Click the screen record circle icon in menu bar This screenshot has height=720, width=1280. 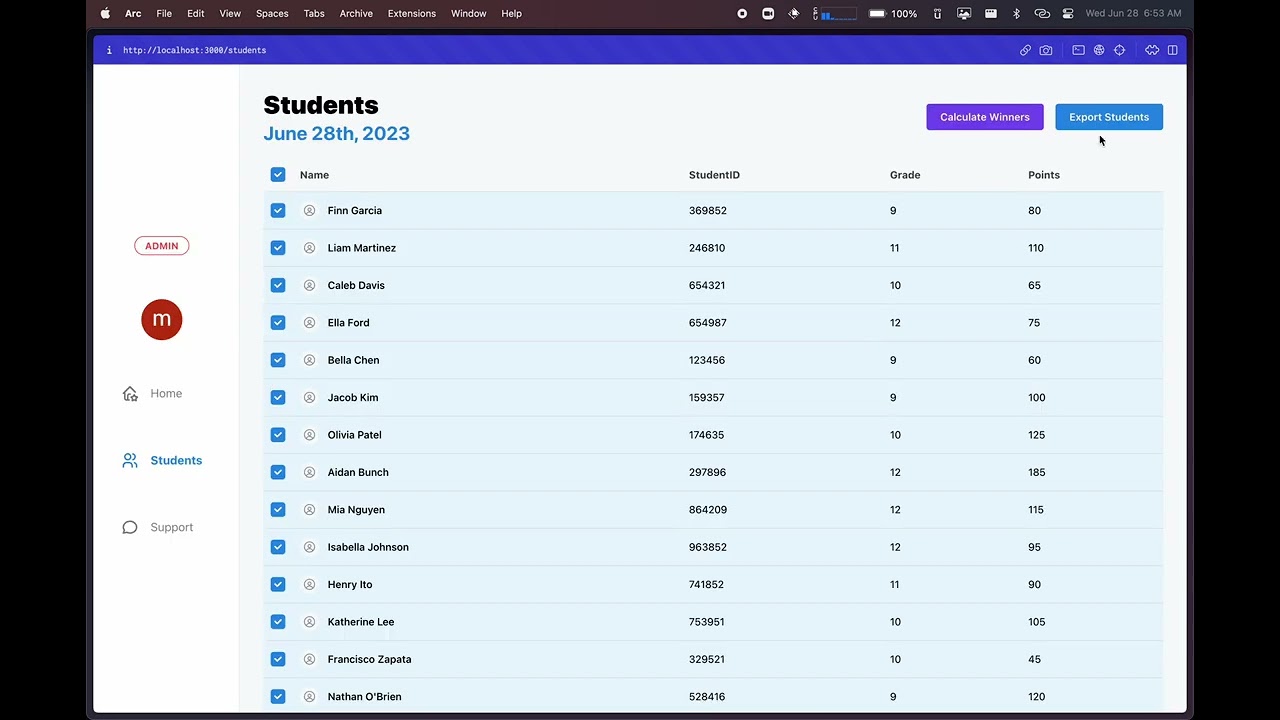pyautogui.click(x=742, y=13)
